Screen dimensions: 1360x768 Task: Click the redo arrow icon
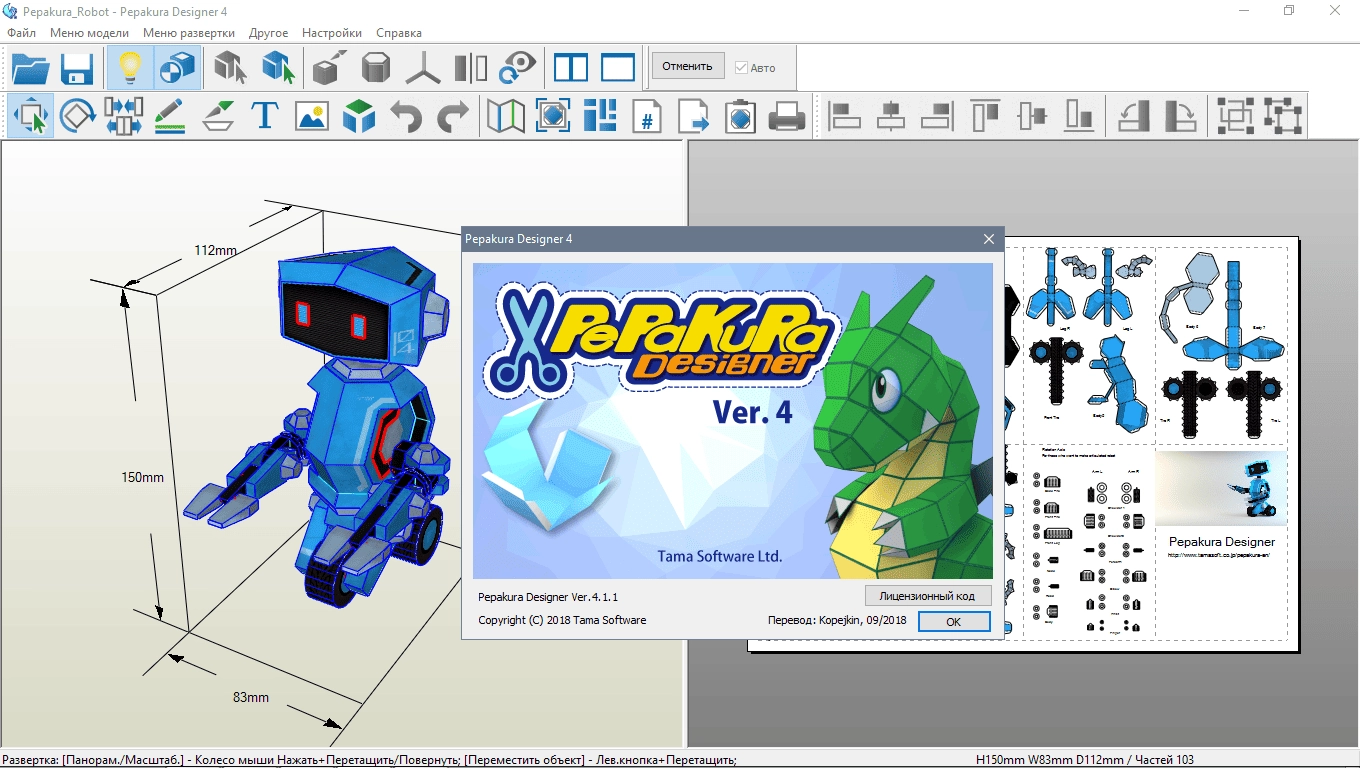tap(453, 116)
